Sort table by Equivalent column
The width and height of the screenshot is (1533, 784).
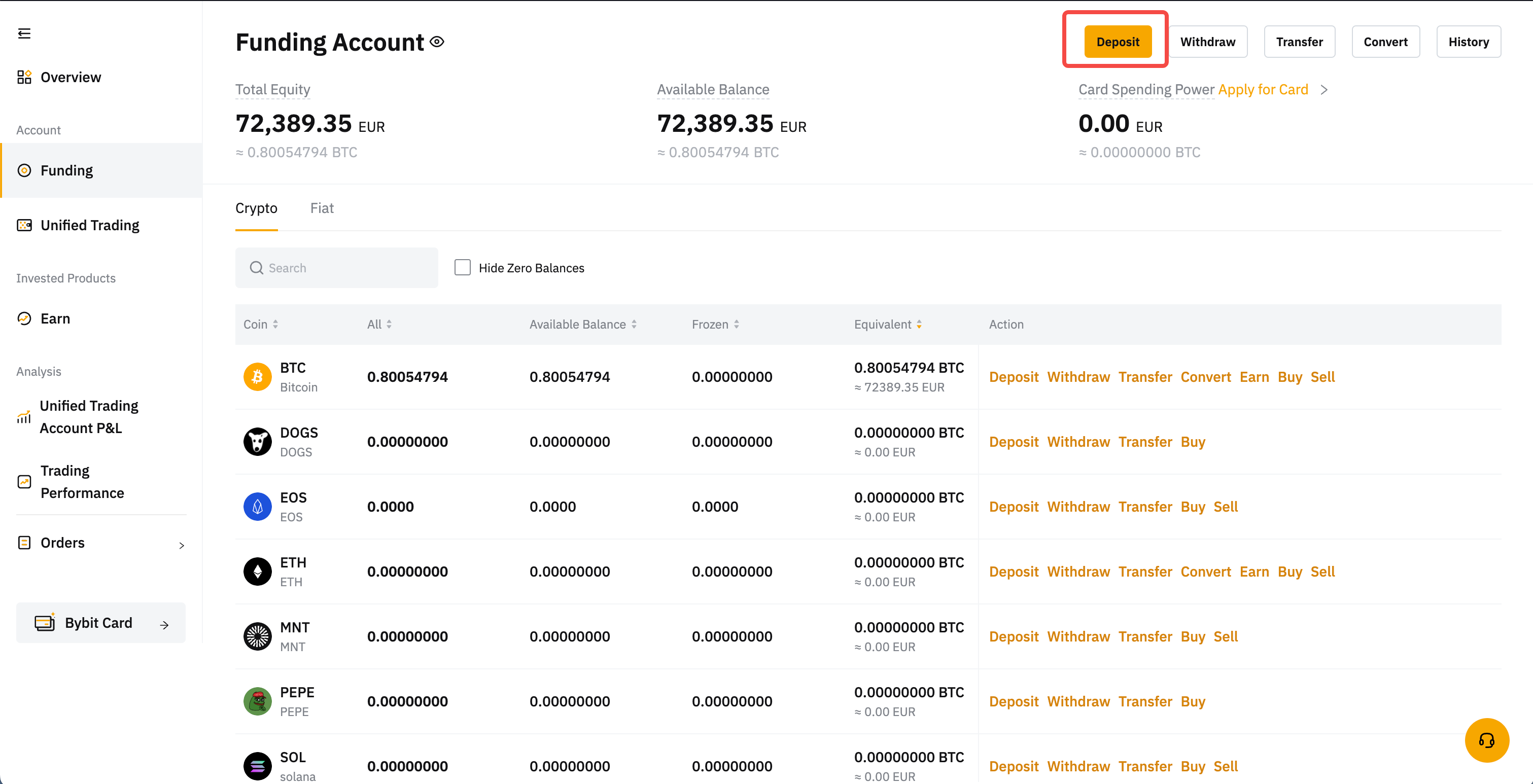tap(919, 324)
